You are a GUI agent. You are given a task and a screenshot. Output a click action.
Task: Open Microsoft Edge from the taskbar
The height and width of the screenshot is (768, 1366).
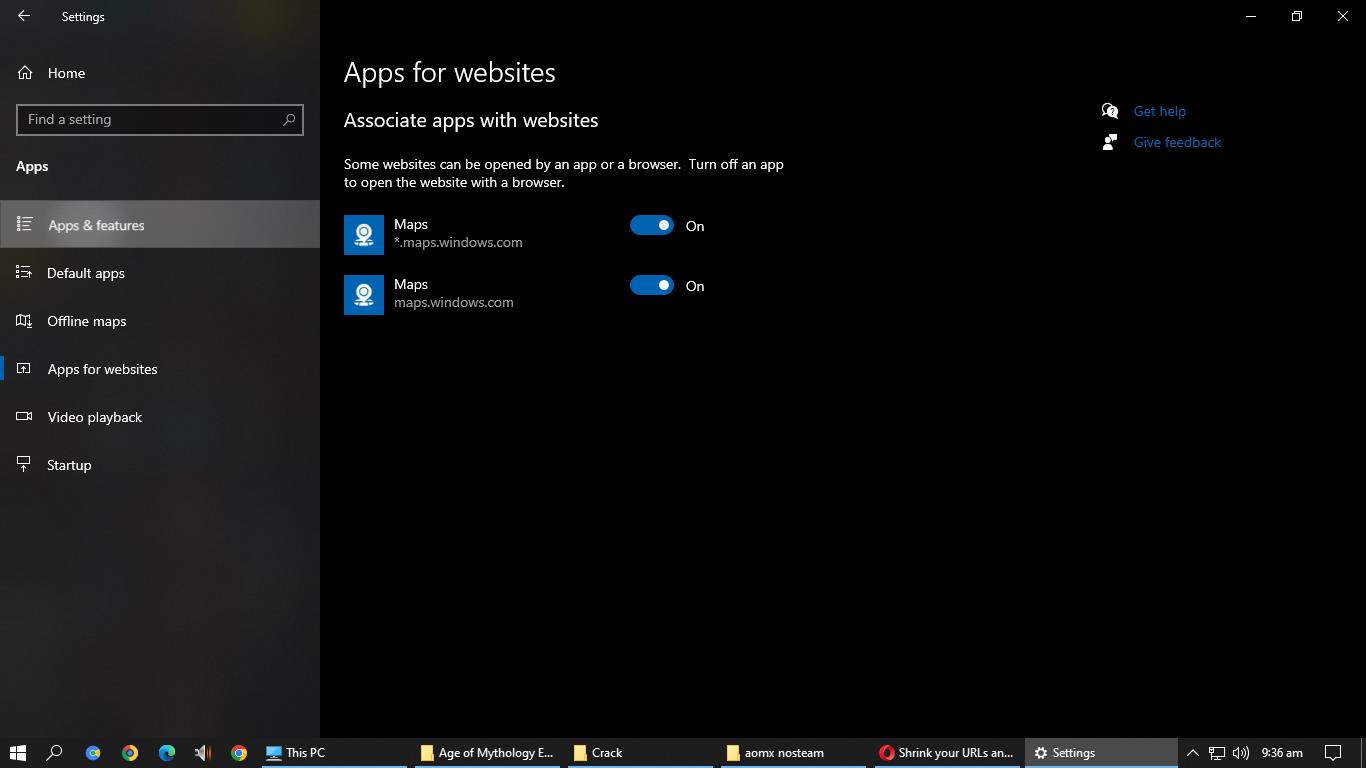[x=166, y=753]
